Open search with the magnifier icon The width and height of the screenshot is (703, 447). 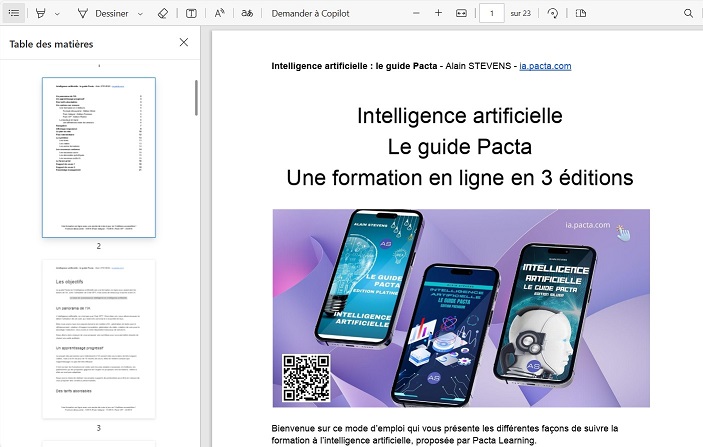point(689,13)
